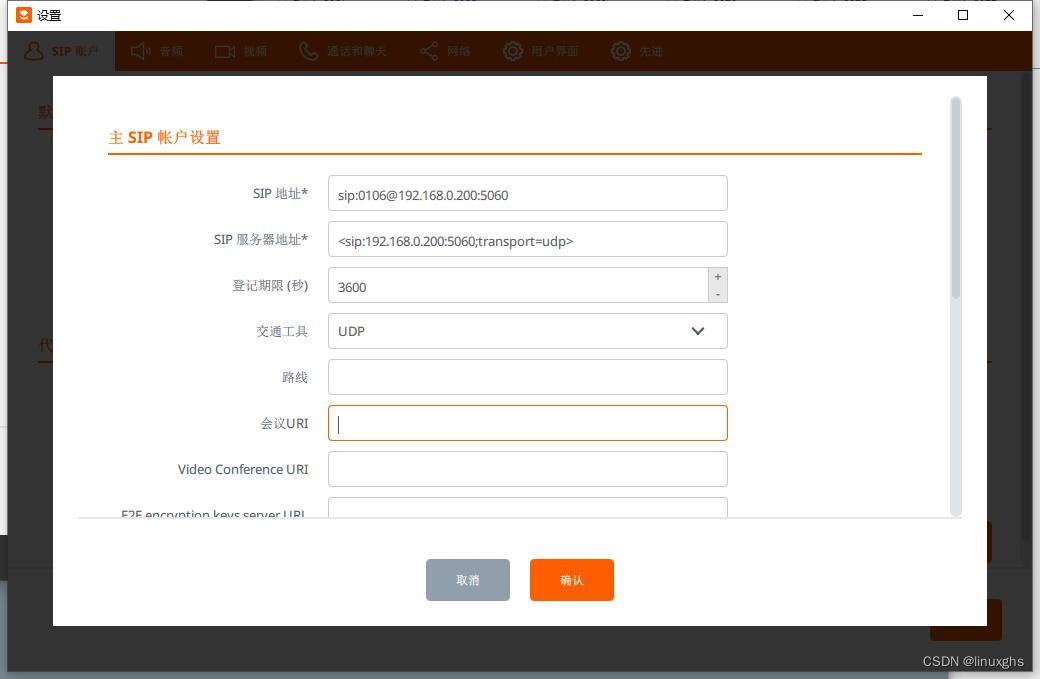1040x679 pixels.
Task: Click the dialog's vertical scrollbar thumb
Action: click(956, 198)
